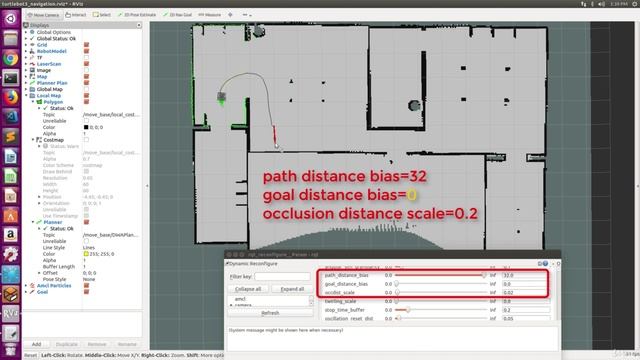Click the goal_distance_bias slider handle
The height and width of the screenshot is (360, 640).
pos(397,284)
